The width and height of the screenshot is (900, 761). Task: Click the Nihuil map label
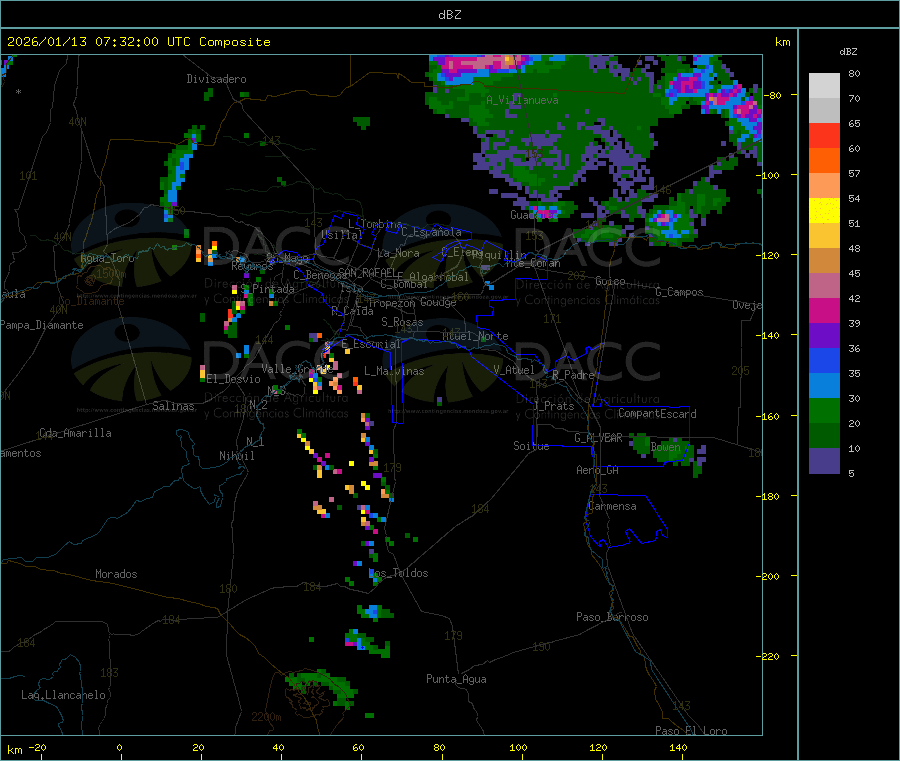237,456
